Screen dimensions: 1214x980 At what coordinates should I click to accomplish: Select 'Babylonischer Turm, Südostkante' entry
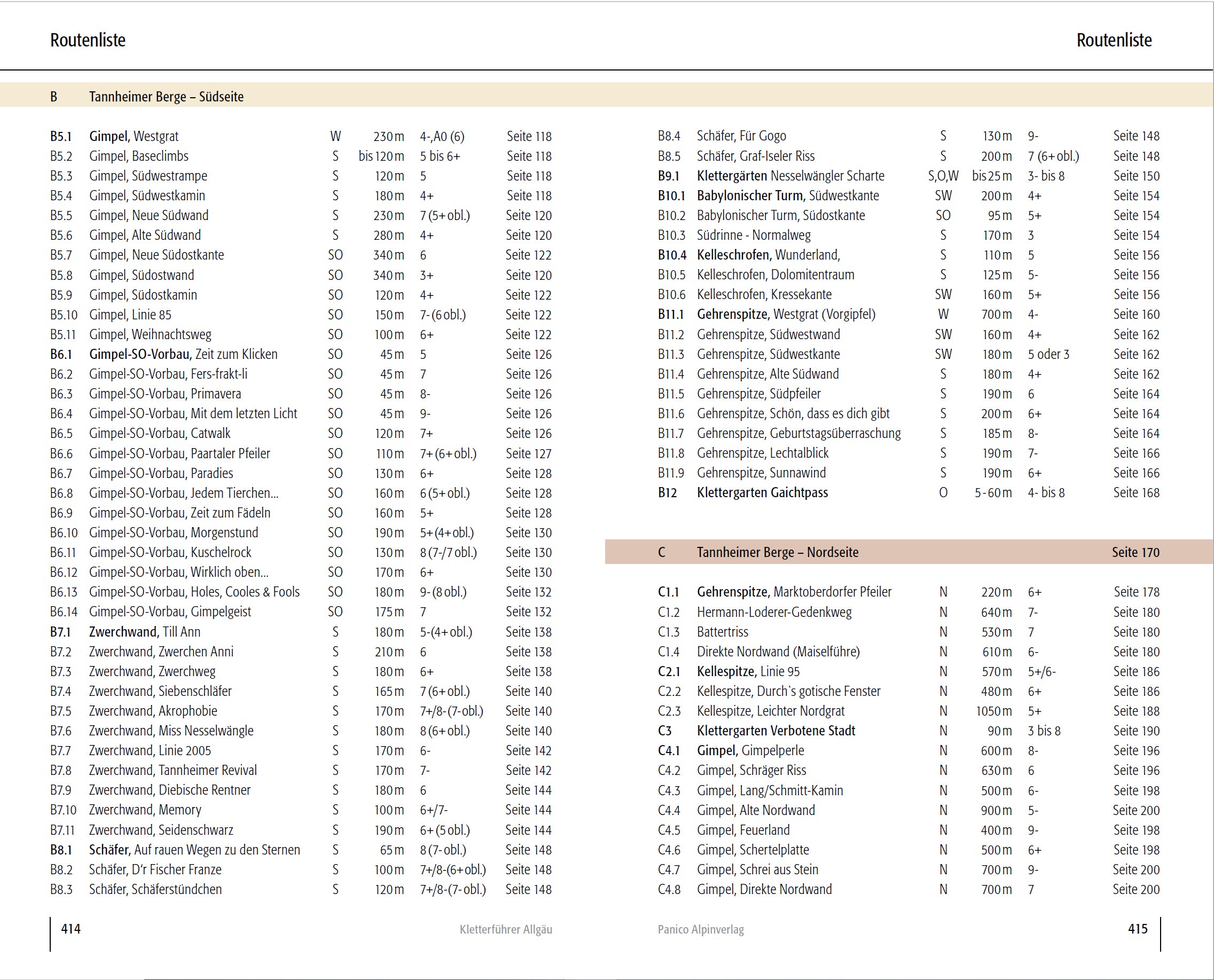(x=781, y=215)
